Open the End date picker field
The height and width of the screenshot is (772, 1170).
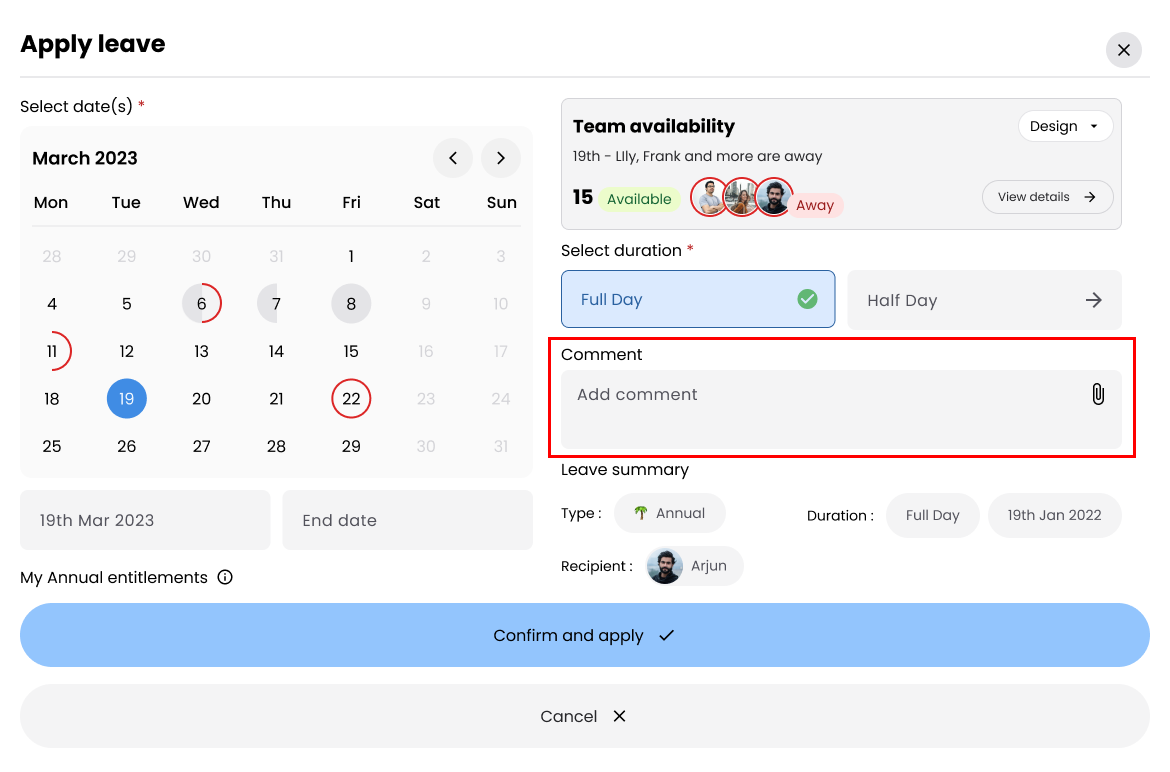(x=407, y=520)
